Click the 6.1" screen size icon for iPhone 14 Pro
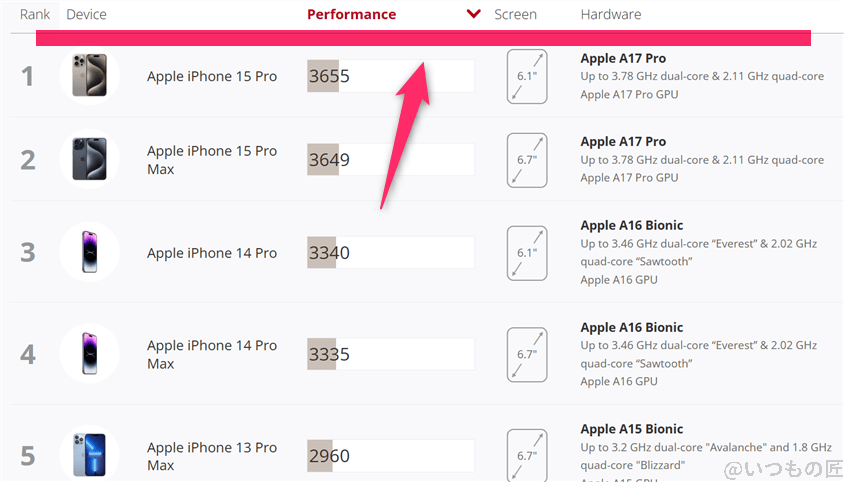The width and height of the screenshot is (844, 482). 527,253
